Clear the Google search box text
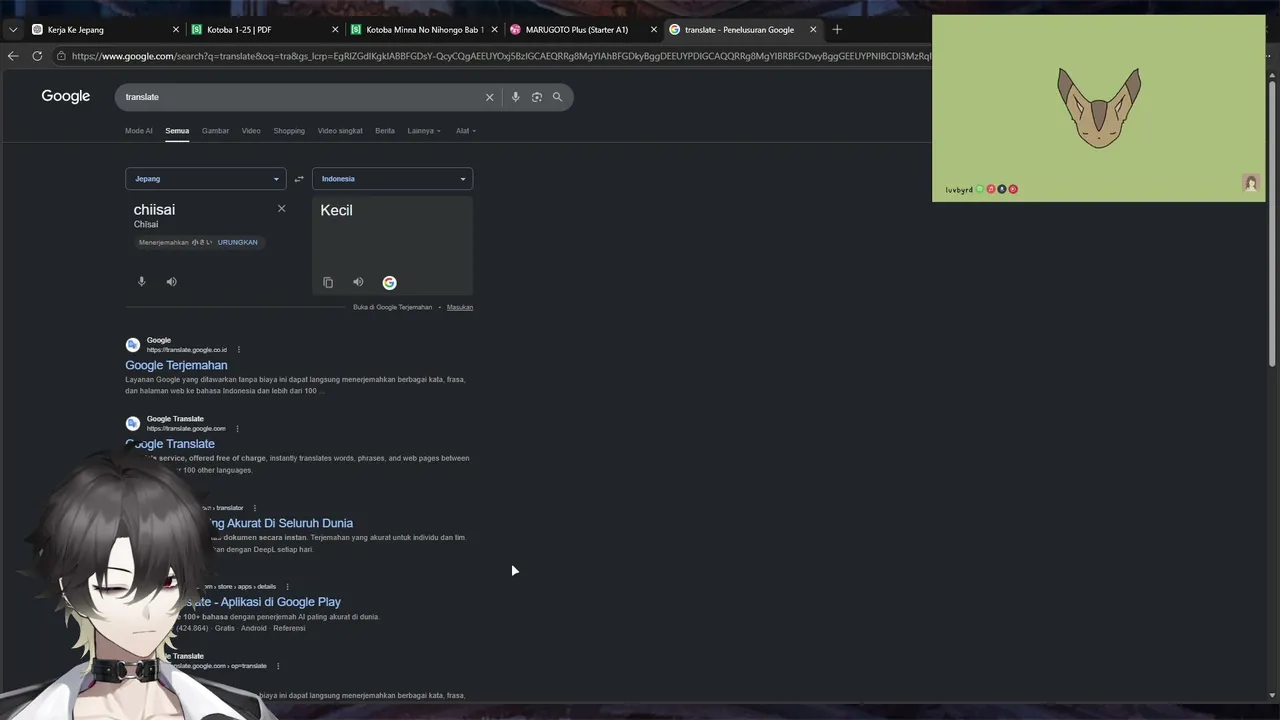This screenshot has height=720, width=1280. pyautogui.click(x=489, y=97)
